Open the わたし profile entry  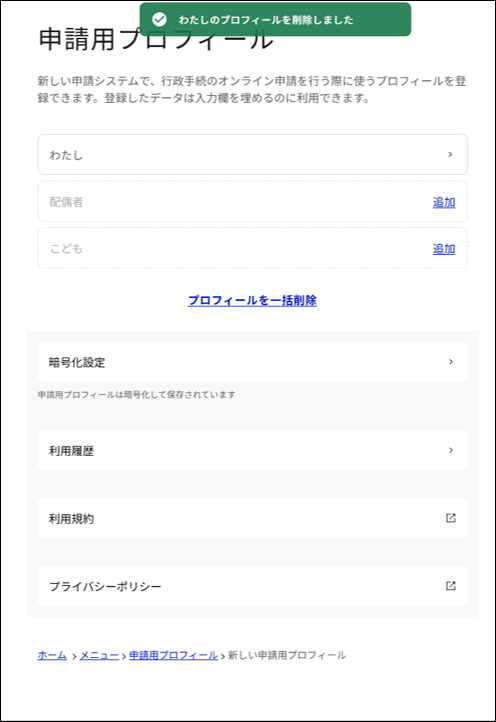pyautogui.click(x=252, y=155)
